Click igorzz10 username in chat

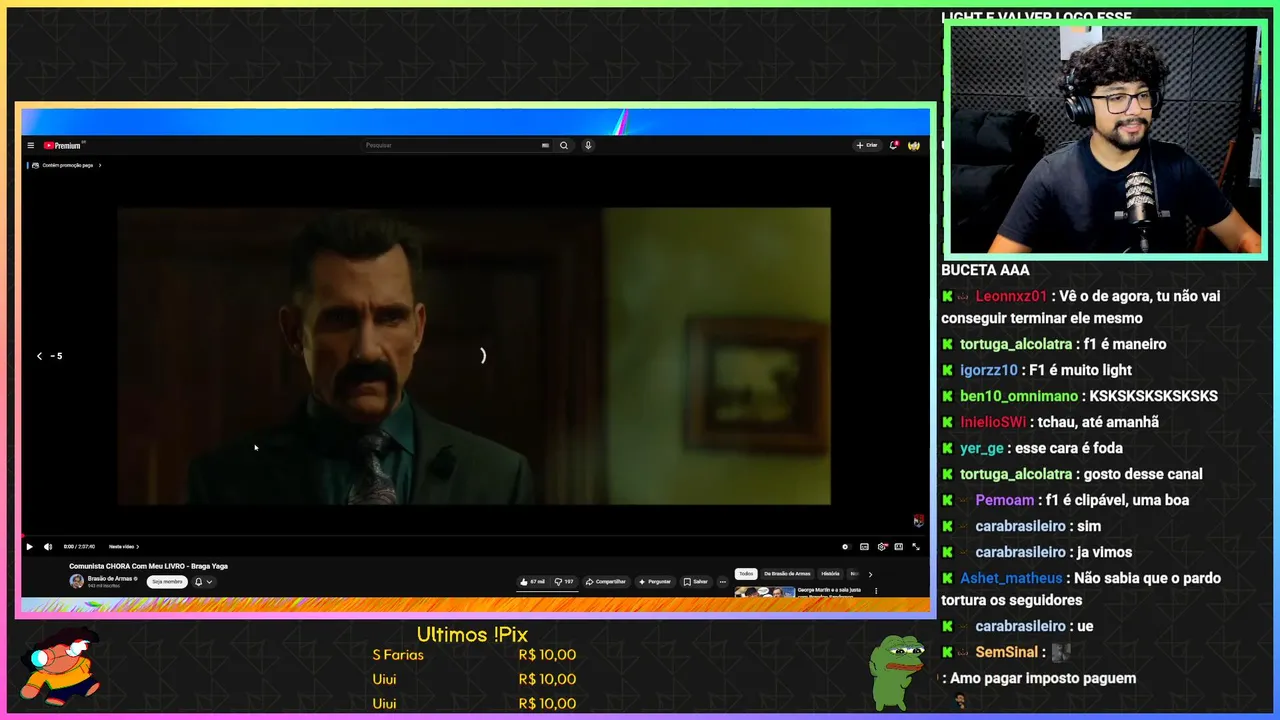click(989, 370)
